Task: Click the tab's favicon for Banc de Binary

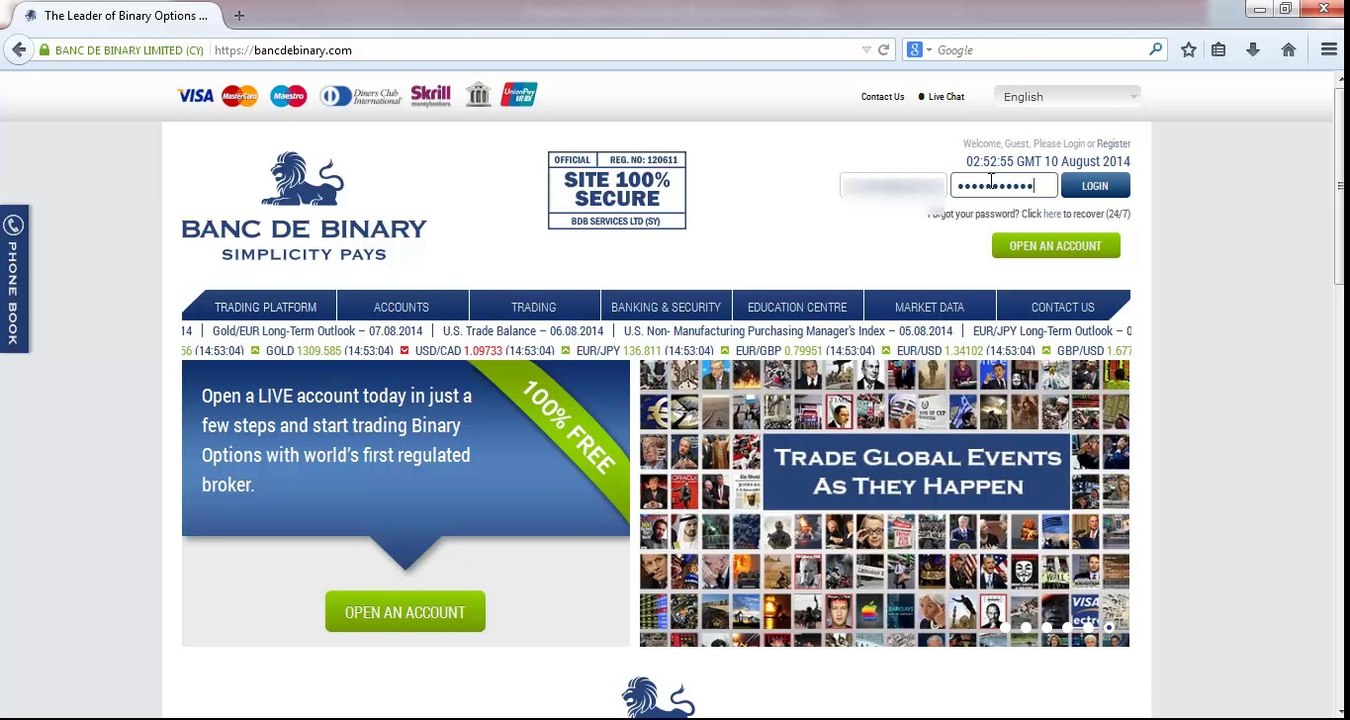Action: pyautogui.click(x=30, y=16)
